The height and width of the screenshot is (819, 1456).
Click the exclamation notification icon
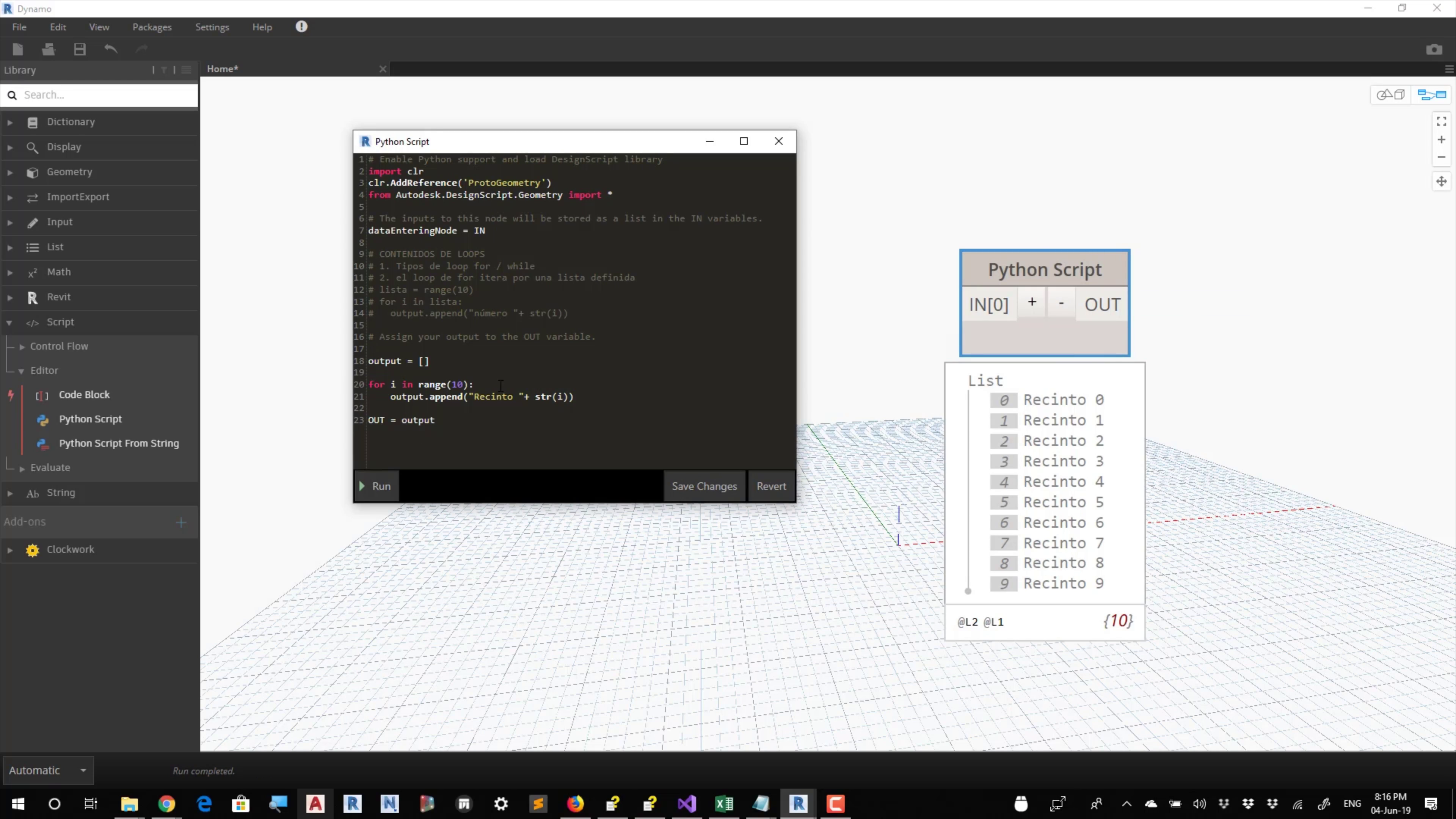301,27
